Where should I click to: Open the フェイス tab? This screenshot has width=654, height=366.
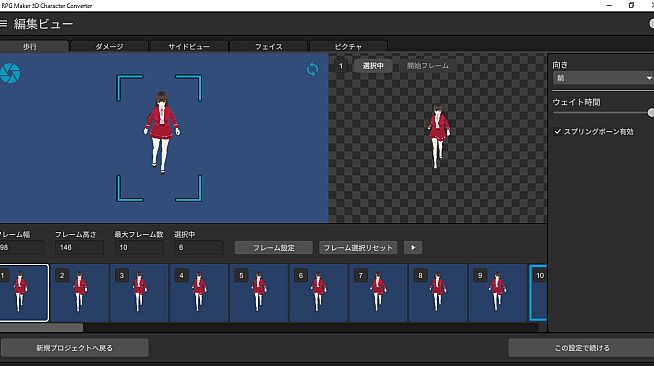(x=269, y=46)
